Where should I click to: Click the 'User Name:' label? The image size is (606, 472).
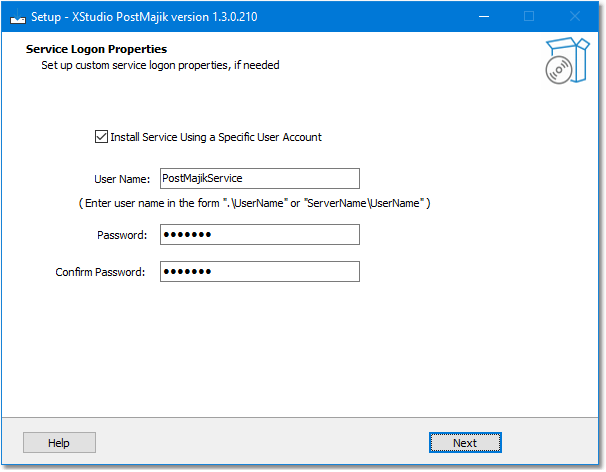point(122,179)
